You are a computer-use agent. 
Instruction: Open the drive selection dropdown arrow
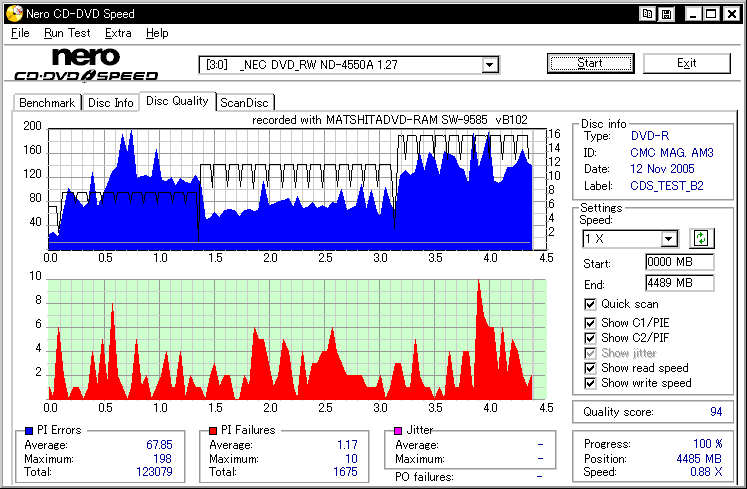[489, 65]
